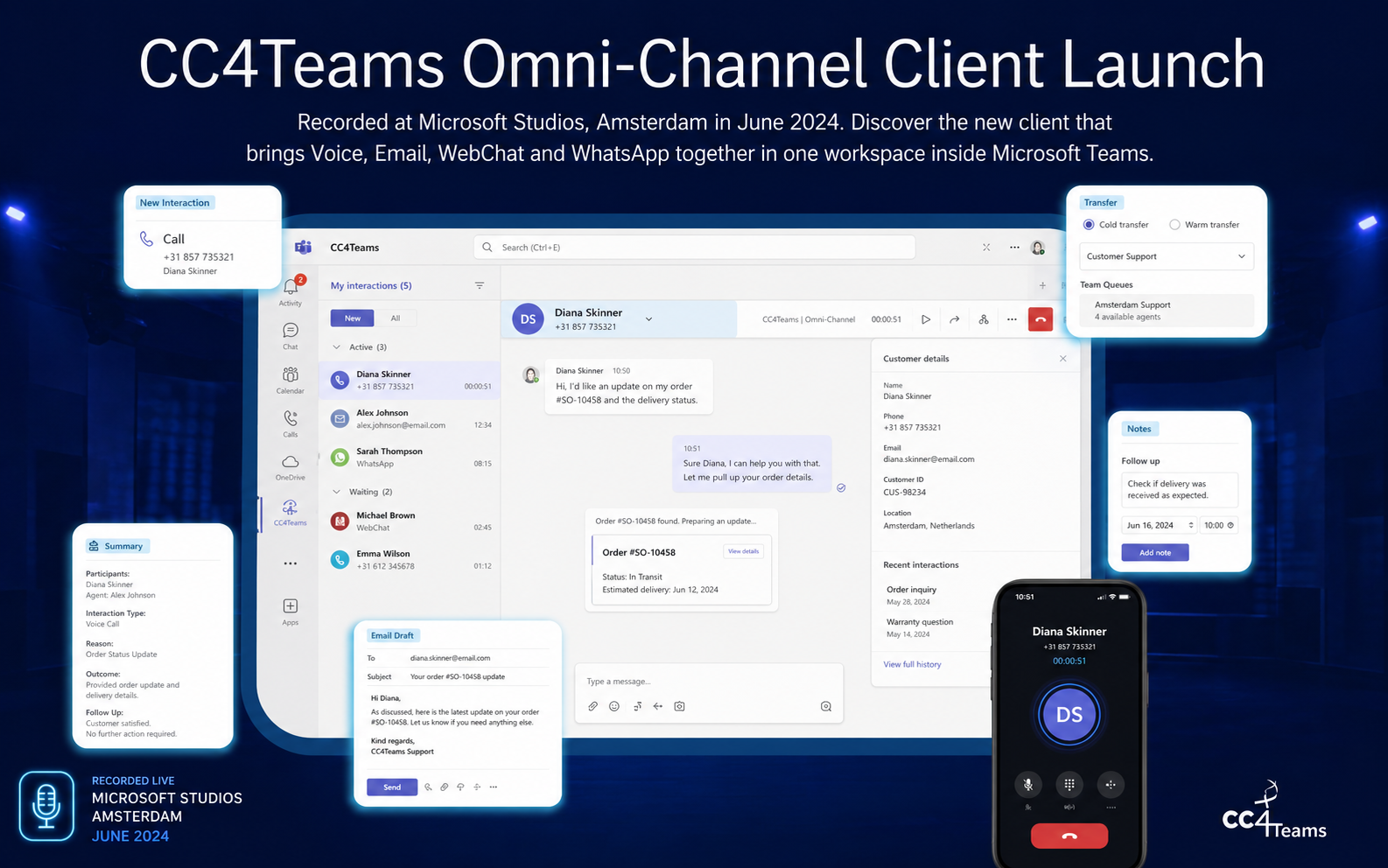Open the View full history link
This screenshot has width=1388, height=868.
click(x=912, y=664)
